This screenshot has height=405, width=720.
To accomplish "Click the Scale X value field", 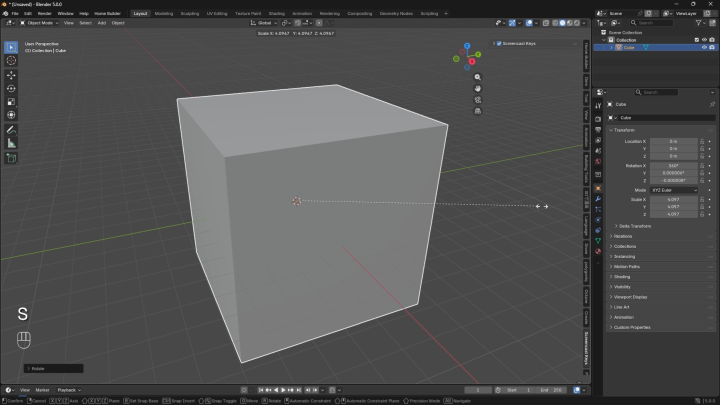I will (674, 199).
